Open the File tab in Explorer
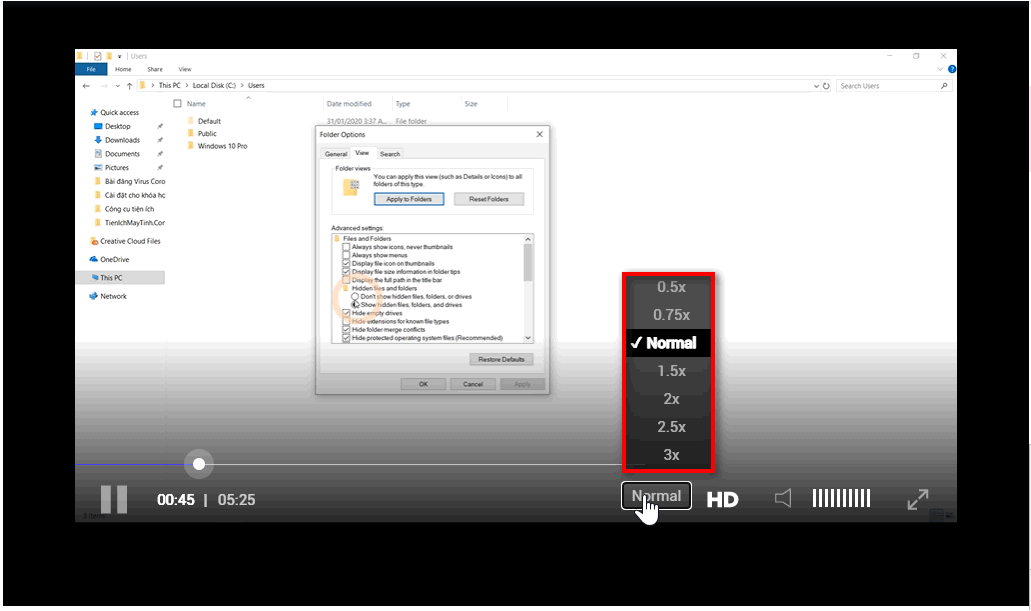Screen dimensions: 1031x611 [x=91, y=69]
